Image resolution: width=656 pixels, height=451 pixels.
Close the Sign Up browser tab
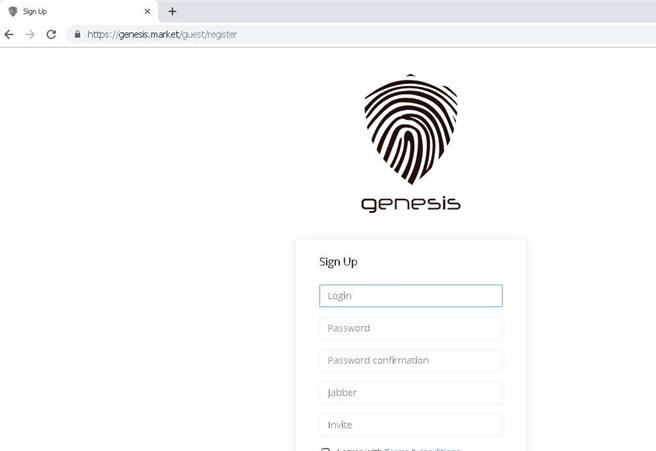click(147, 11)
